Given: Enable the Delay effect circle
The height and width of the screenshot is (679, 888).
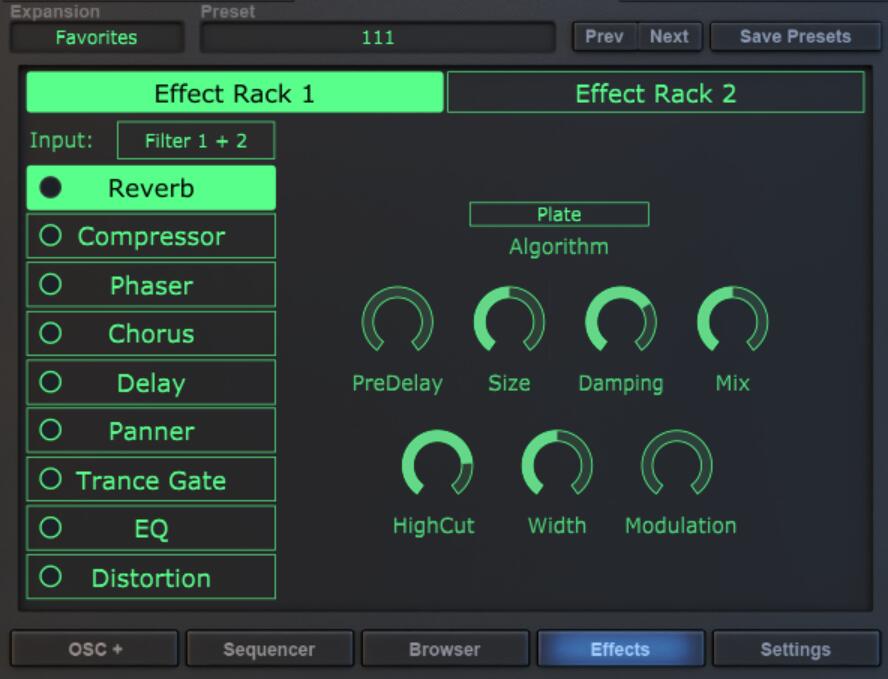Looking at the screenshot, I should tap(50, 382).
